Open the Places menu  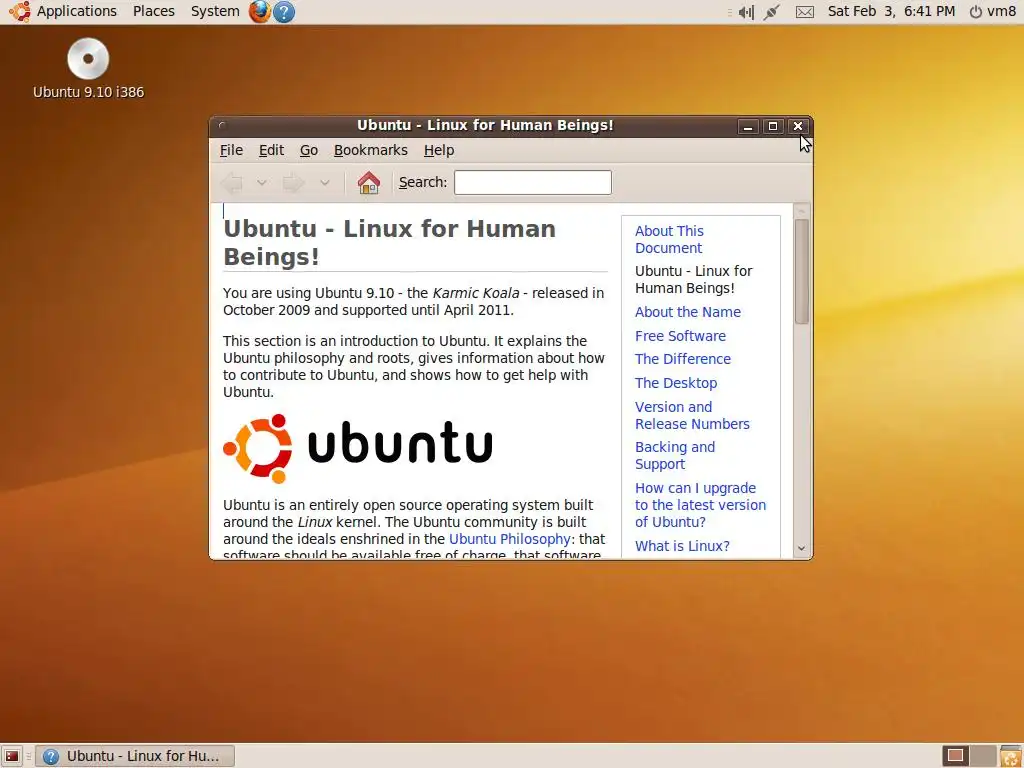point(153,11)
